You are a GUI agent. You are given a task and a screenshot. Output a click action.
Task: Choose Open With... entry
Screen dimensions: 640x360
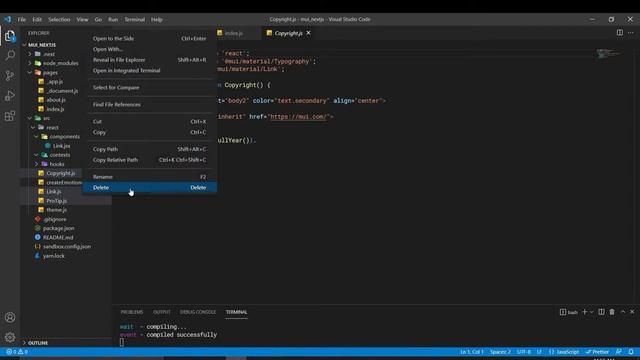[x=149, y=49]
